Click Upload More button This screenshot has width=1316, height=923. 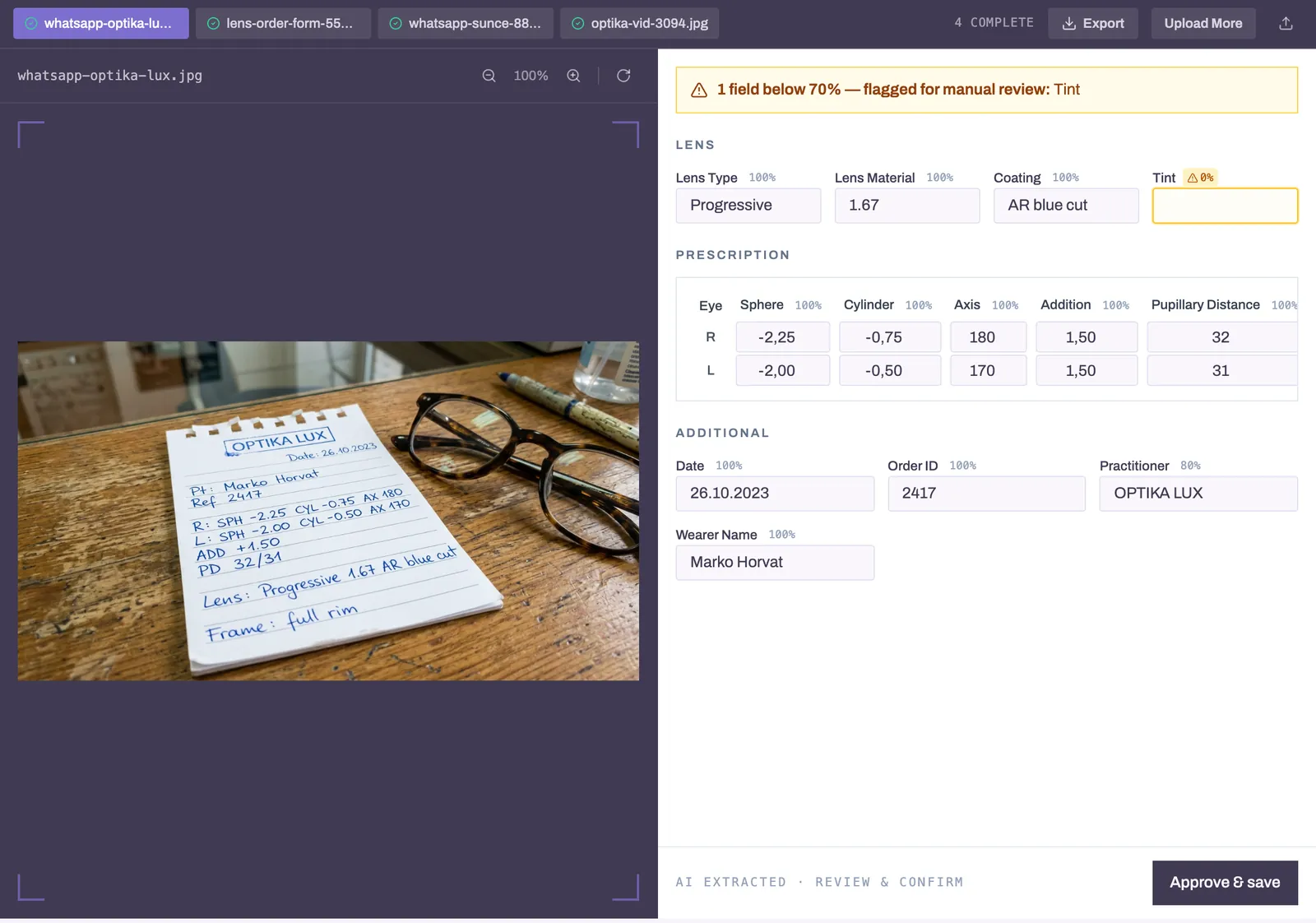[x=1203, y=24]
